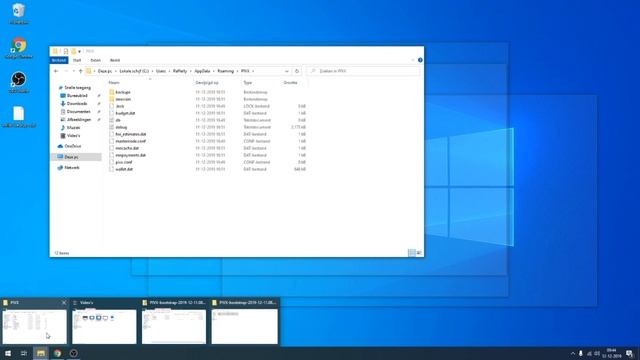
Task: Click the back arrow in Explorer
Action: (56, 71)
